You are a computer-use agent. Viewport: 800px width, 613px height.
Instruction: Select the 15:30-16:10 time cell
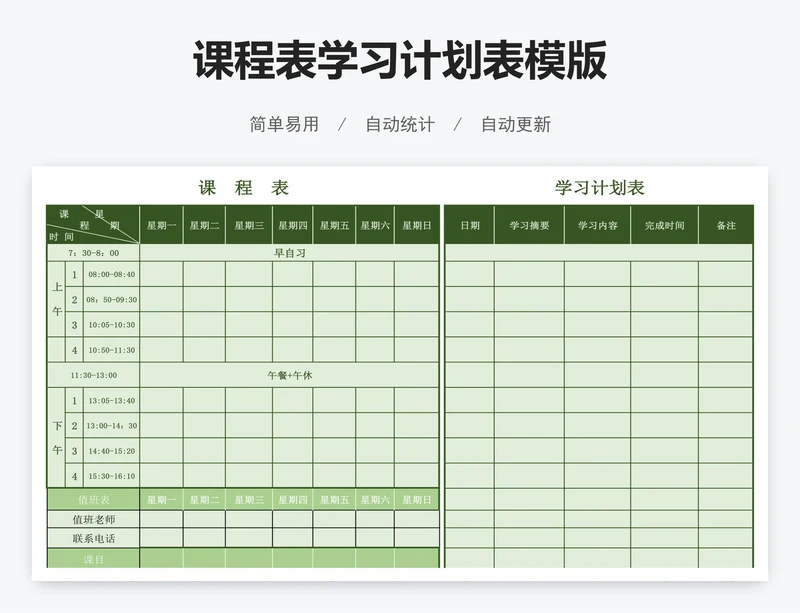[x=112, y=476]
